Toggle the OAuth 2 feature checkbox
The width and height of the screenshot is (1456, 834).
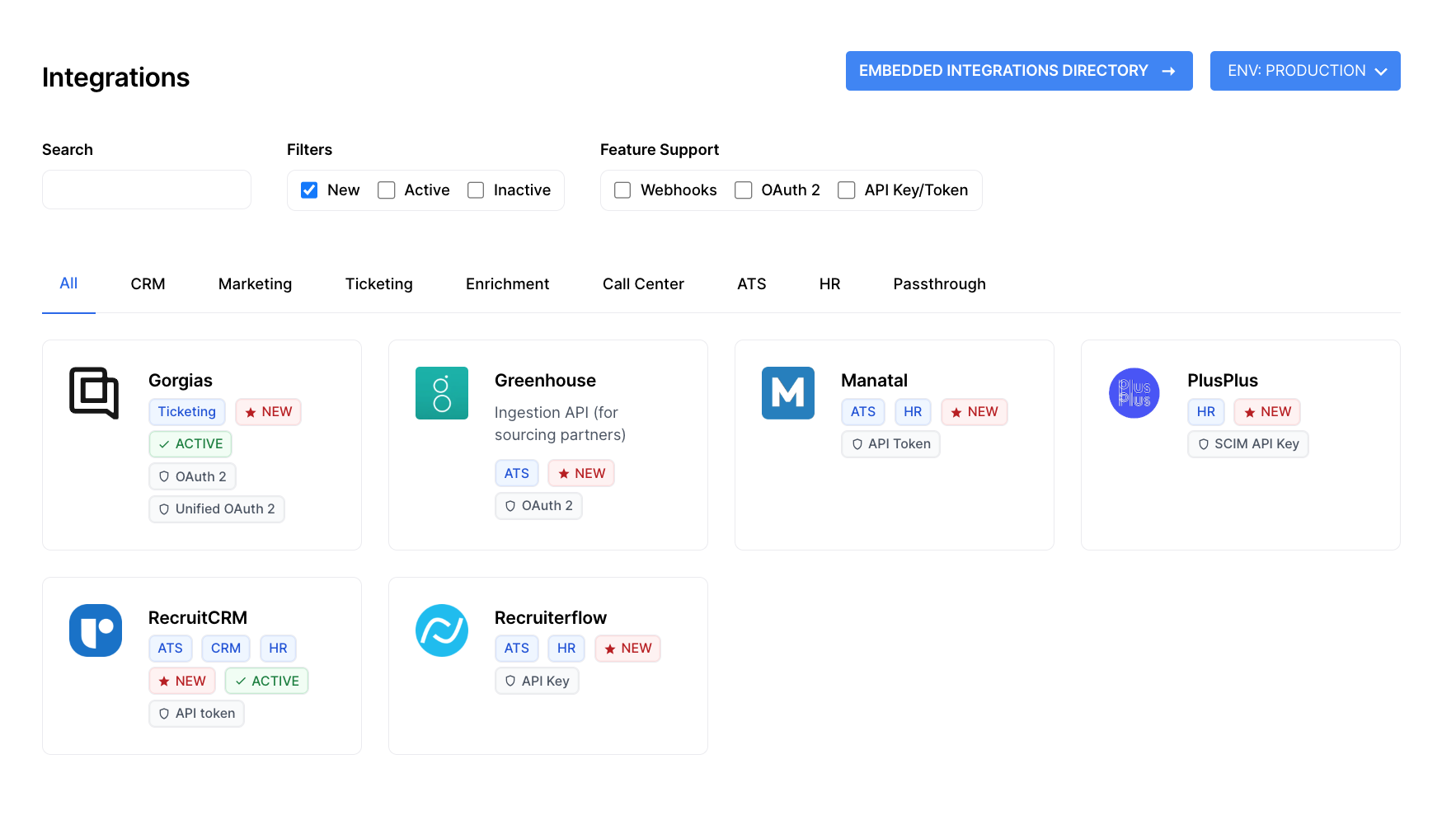pyautogui.click(x=743, y=190)
